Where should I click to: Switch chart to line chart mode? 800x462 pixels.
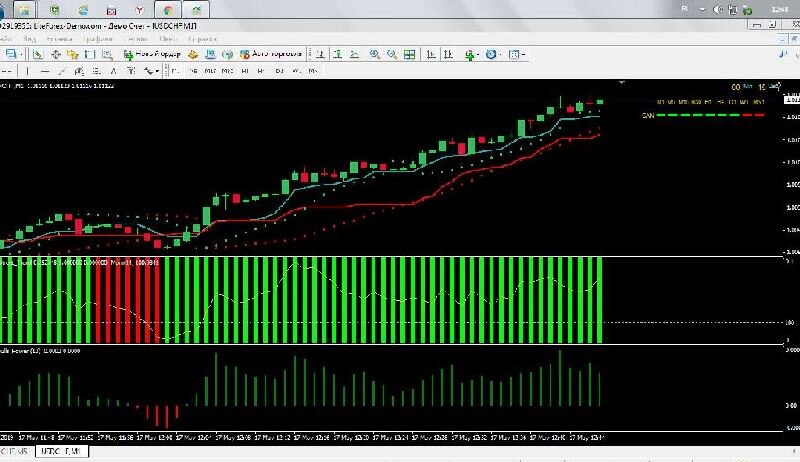(355, 54)
